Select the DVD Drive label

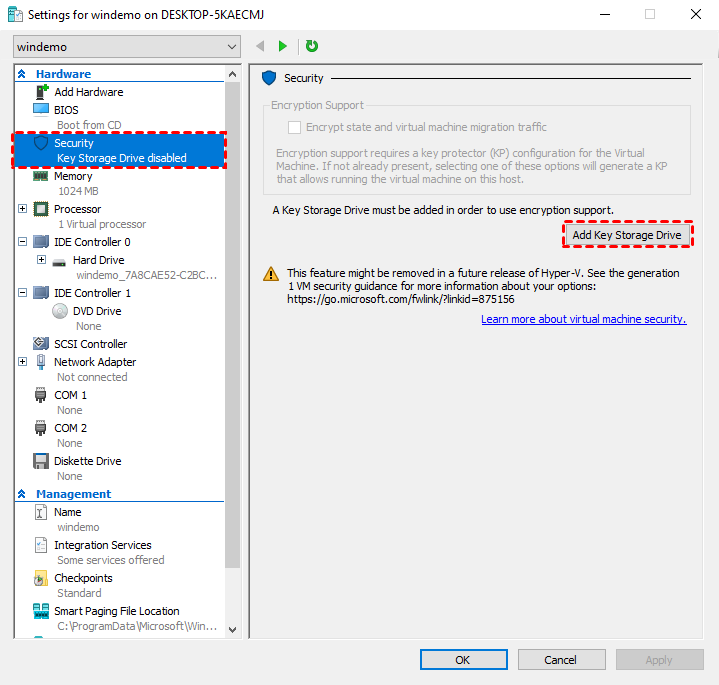pos(97,311)
